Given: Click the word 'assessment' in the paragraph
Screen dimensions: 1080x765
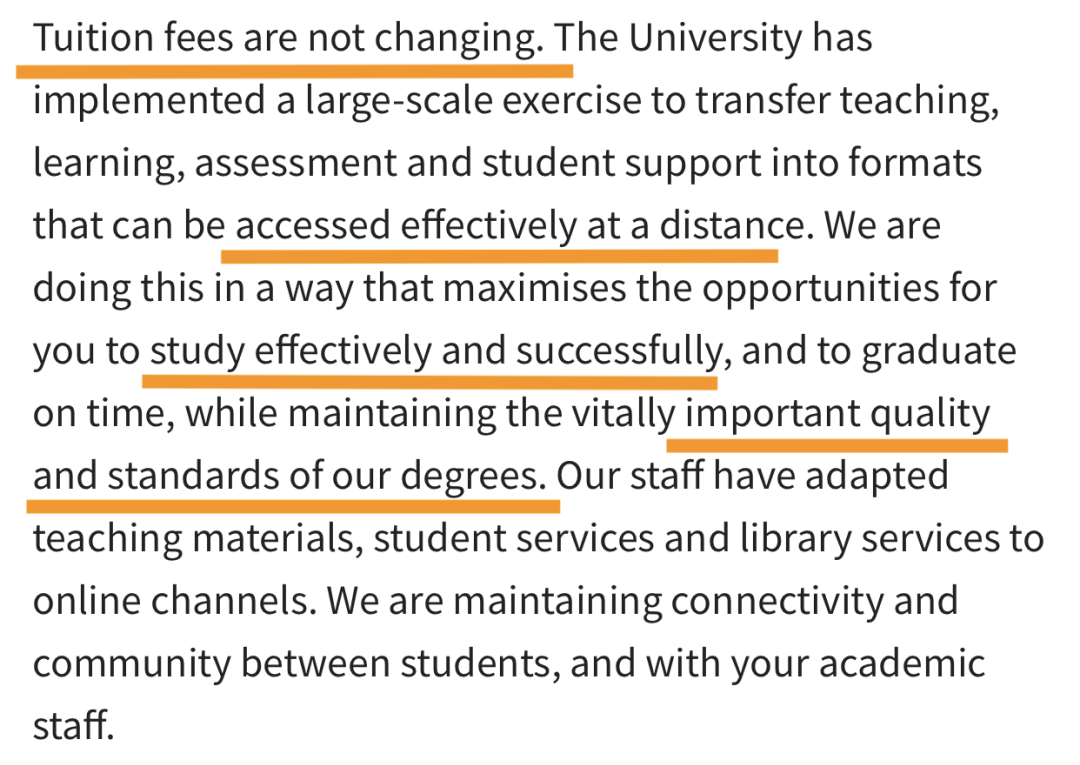Looking at the screenshot, I should tap(295, 164).
